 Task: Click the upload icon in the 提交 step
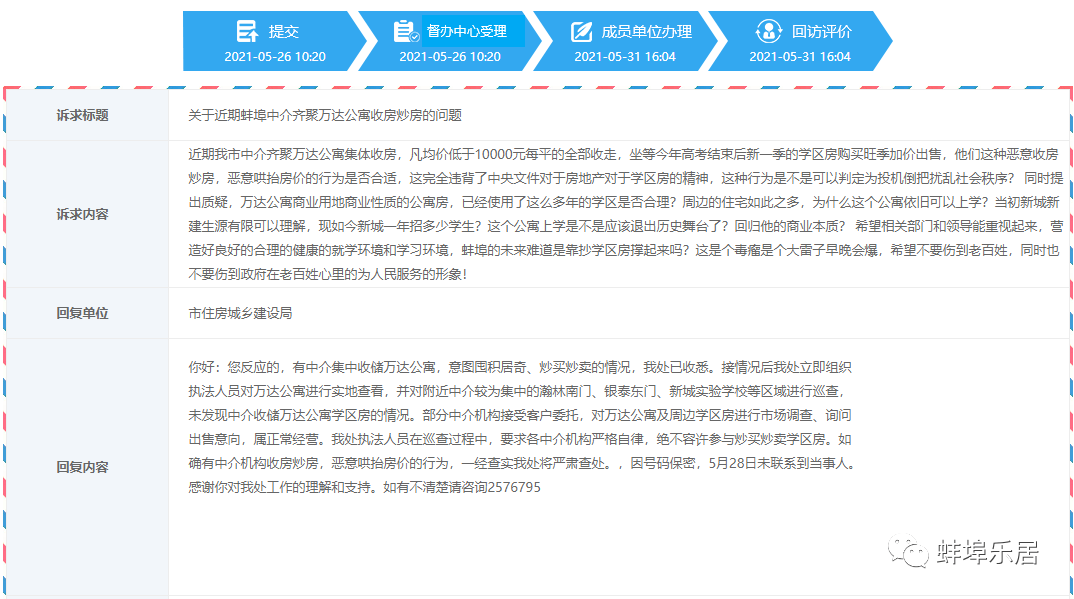[x=247, y=31]
